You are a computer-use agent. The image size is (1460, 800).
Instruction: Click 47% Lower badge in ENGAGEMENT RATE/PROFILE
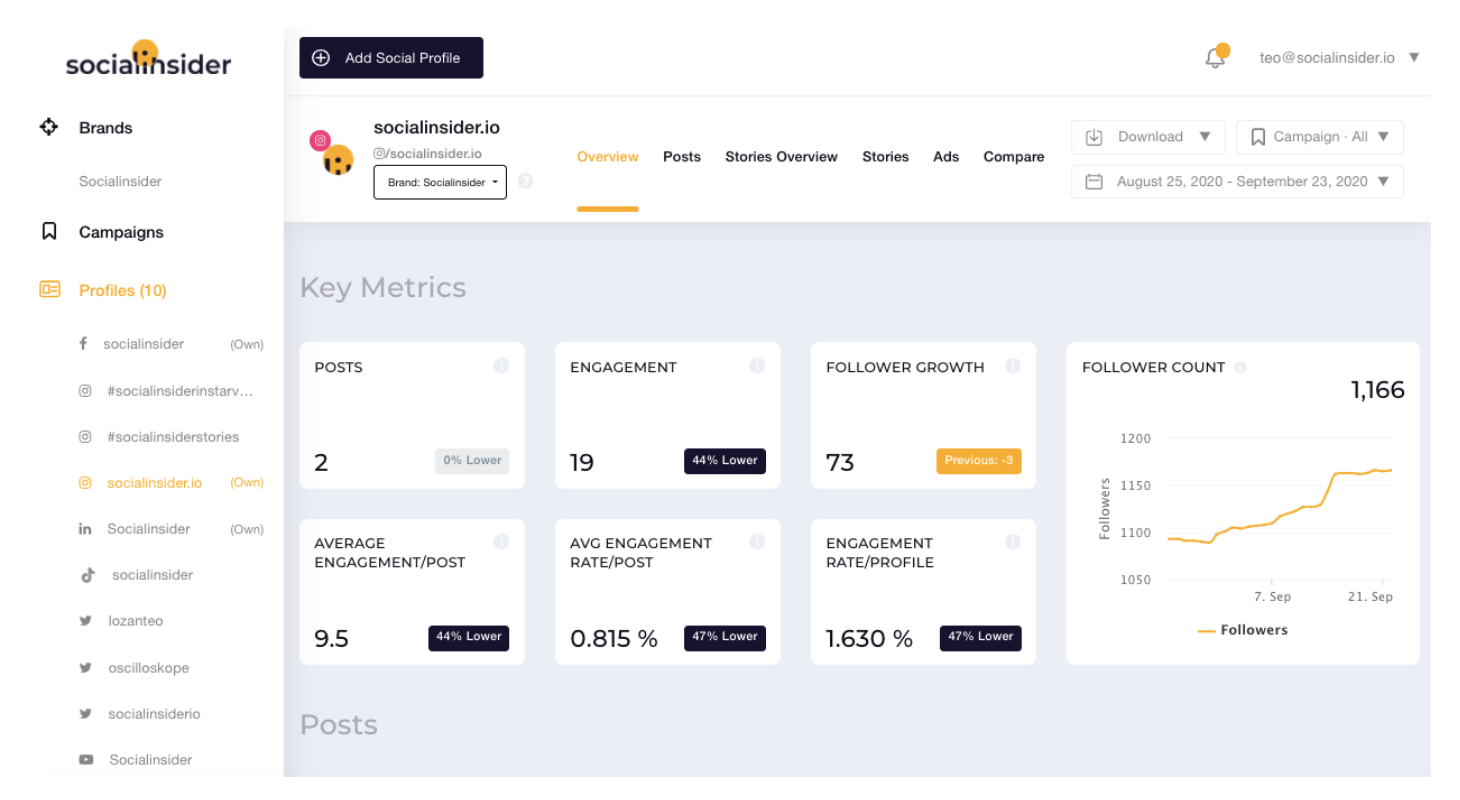pos(981,637)
